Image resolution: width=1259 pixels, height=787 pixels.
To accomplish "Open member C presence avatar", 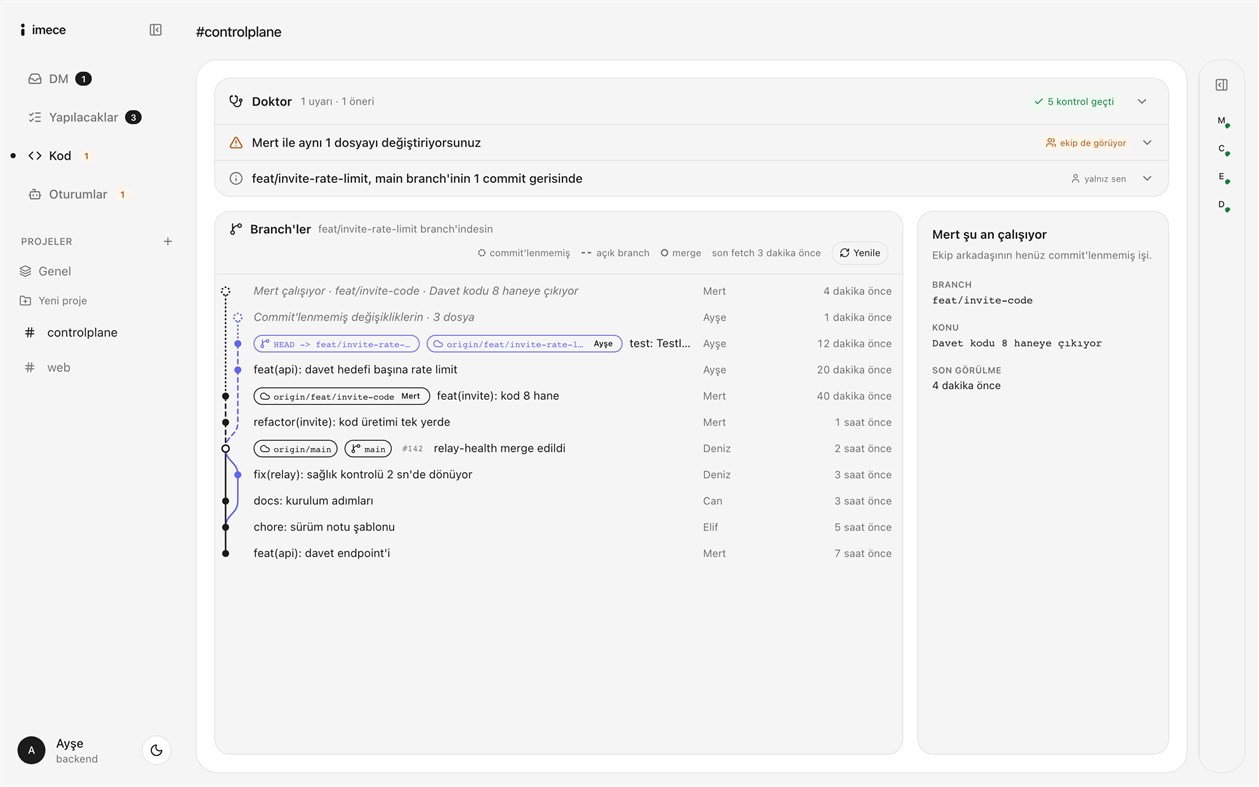I will click(1222, 149).
